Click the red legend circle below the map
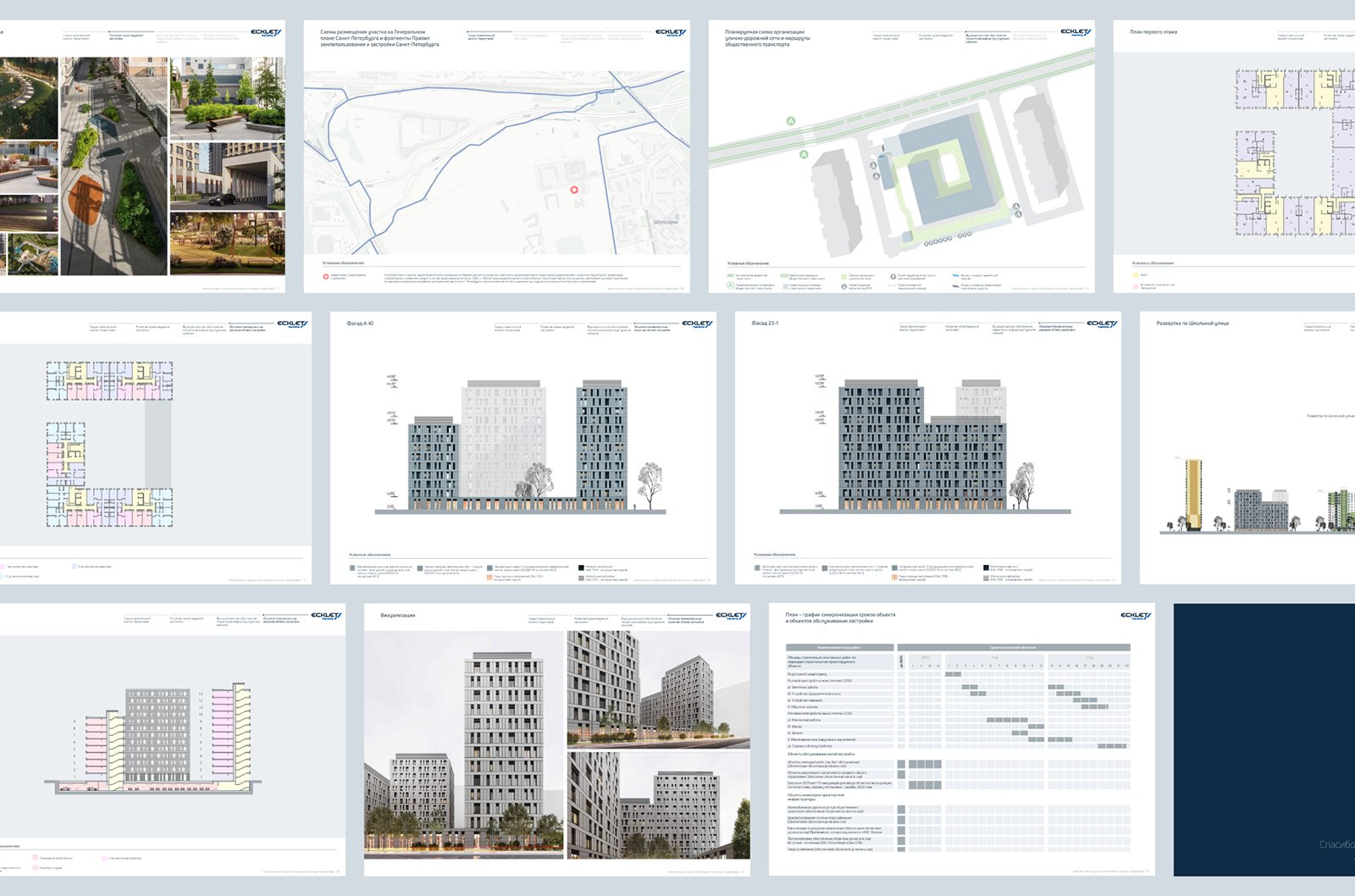Image resolution: width=1355 pixels, height=896 pixels. click(x=325, y=276)
